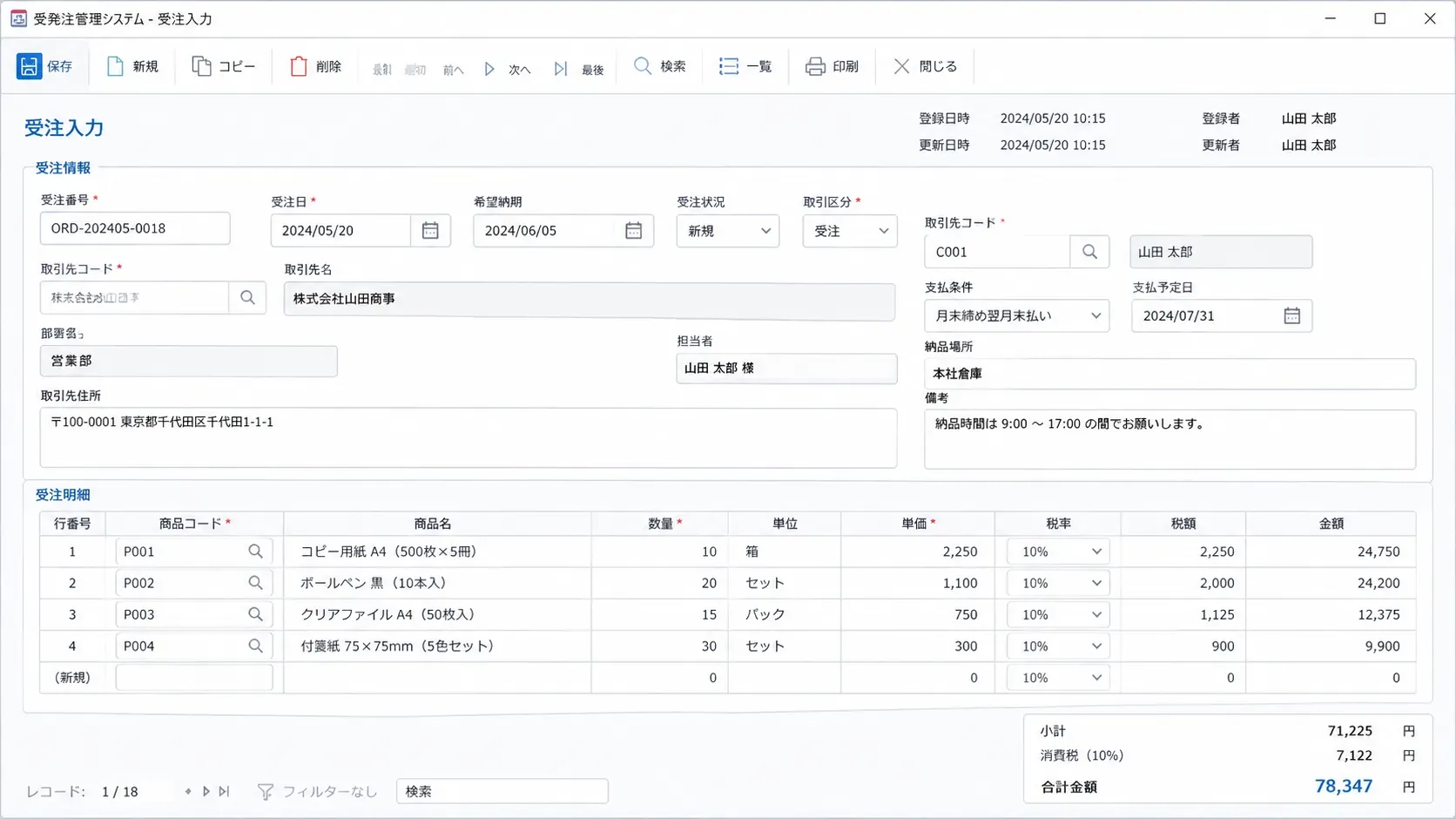Click the 部署名 field 営業部
The height and width of the screenshot is (819, 1456).
tap(188, 361)
